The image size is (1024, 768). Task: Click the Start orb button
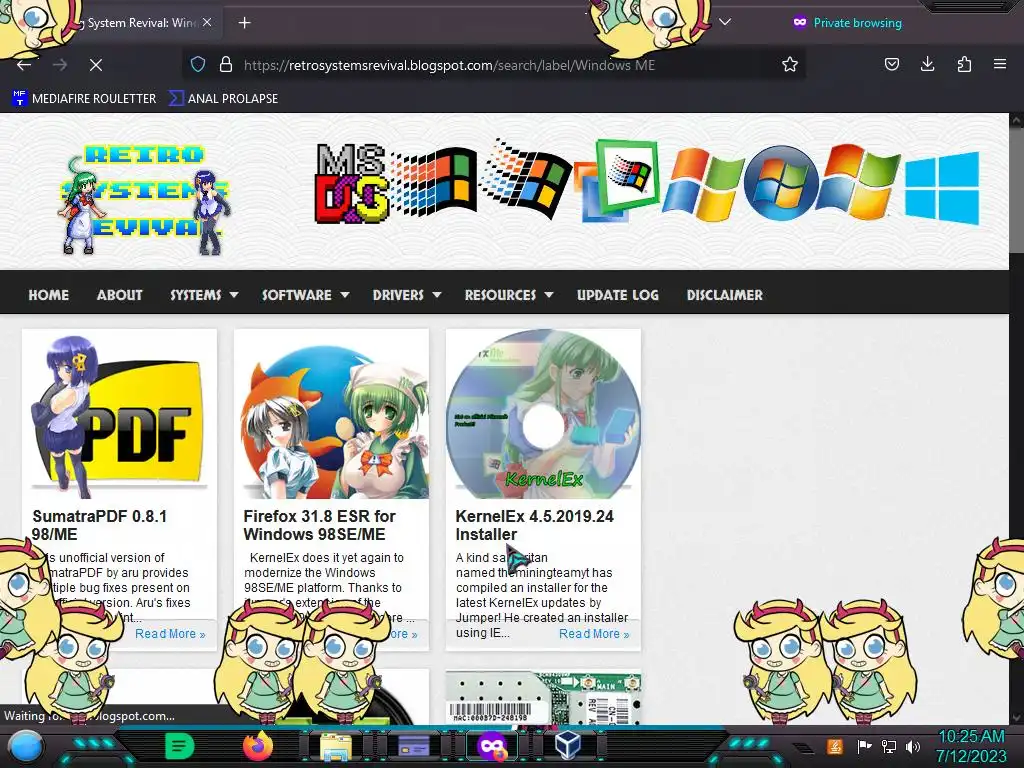coord(25,746)
